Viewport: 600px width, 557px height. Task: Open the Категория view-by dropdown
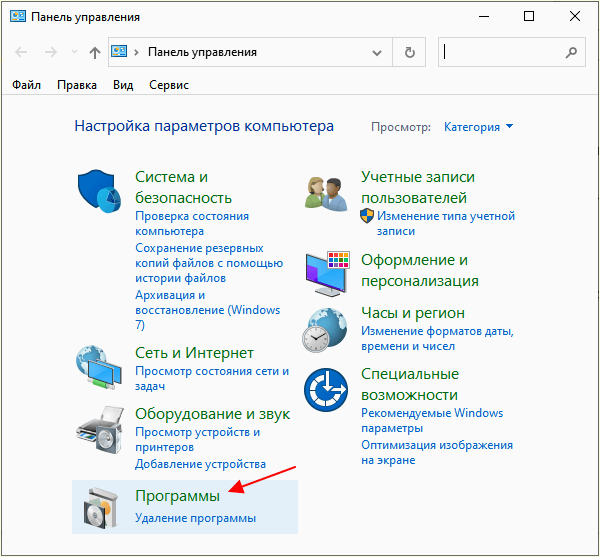(x=478, y=127)
